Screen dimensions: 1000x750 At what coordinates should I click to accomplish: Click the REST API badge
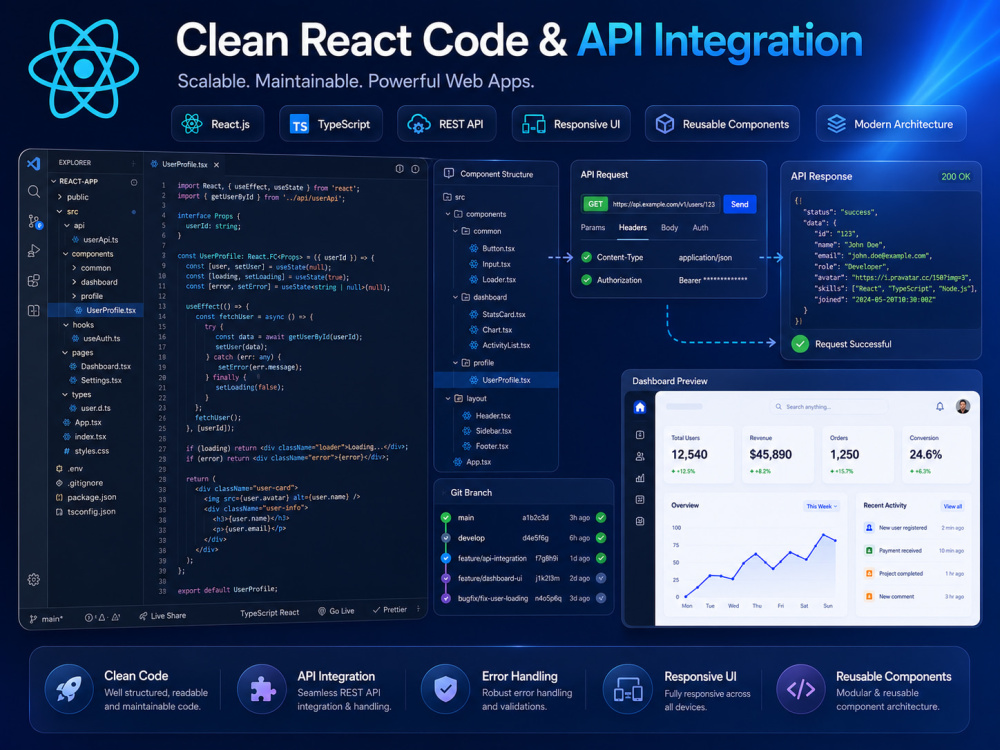pos(446,124)
